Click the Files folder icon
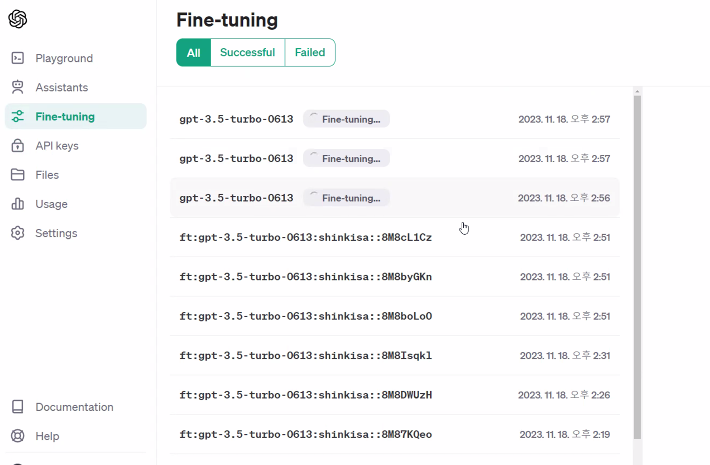 pyautogui.click(x=18, y=175)
